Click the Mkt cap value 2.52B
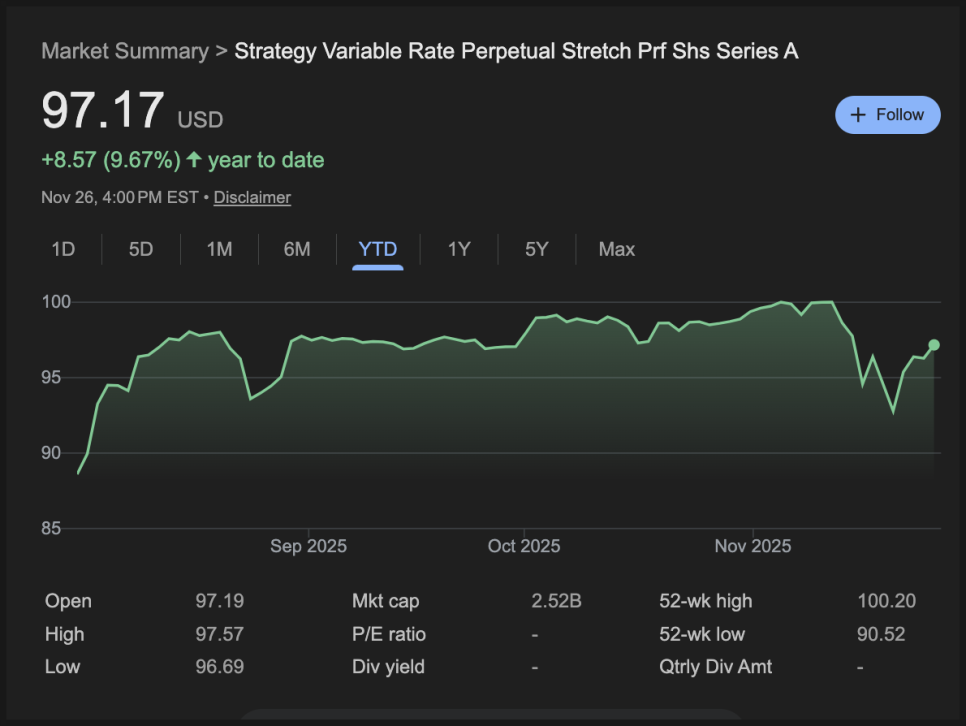Image resolution: width=966 pixels, height=726 pixels. (x=556, y=601)
